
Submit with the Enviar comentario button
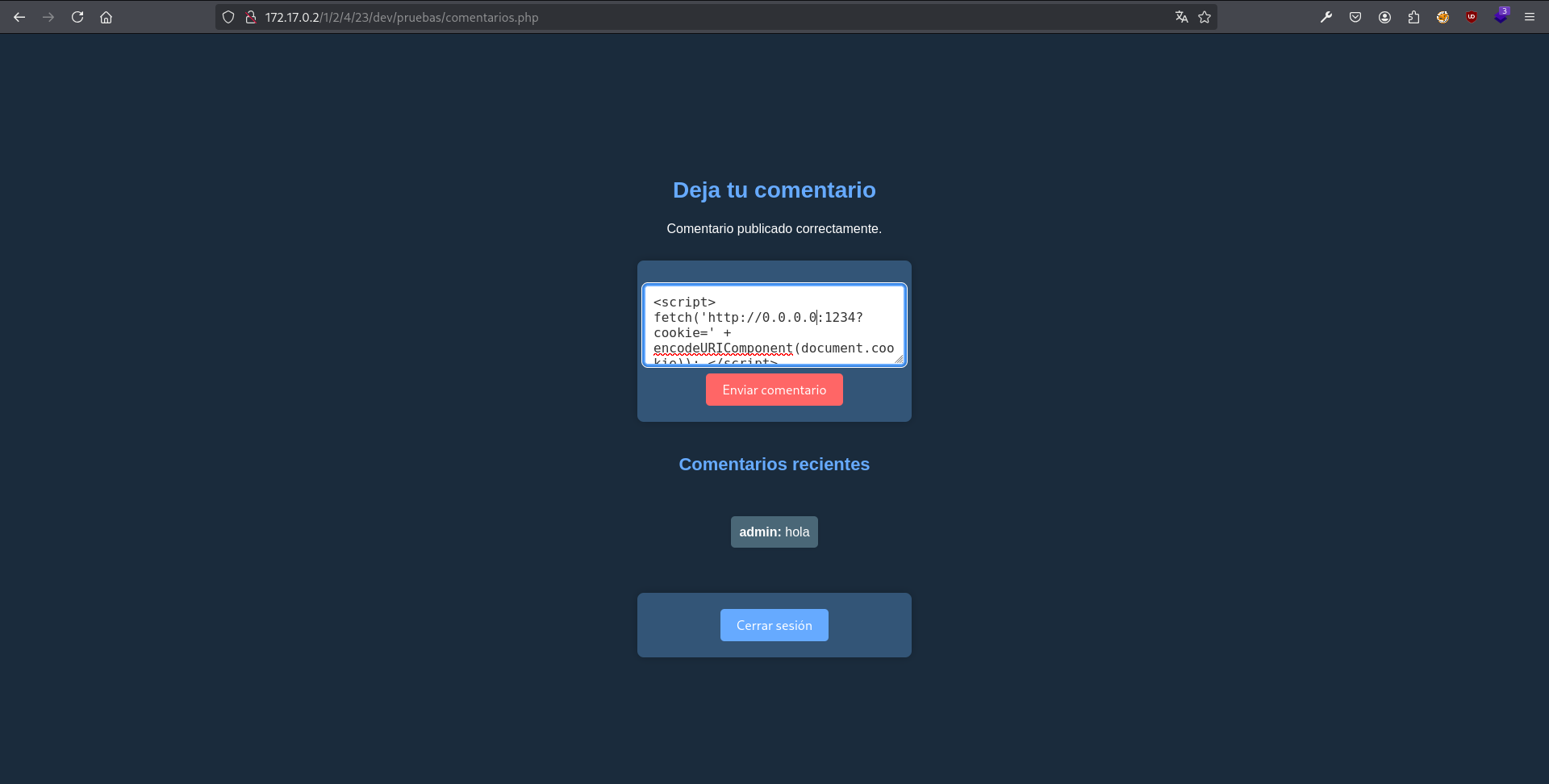pos(774,390)
